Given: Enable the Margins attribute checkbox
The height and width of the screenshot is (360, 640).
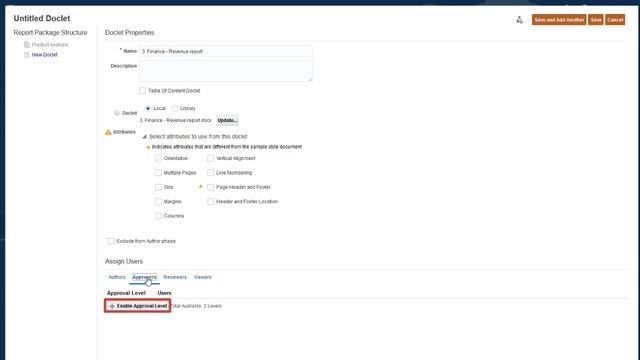Looking at the screenshot, I should click(x=158, y=202).
